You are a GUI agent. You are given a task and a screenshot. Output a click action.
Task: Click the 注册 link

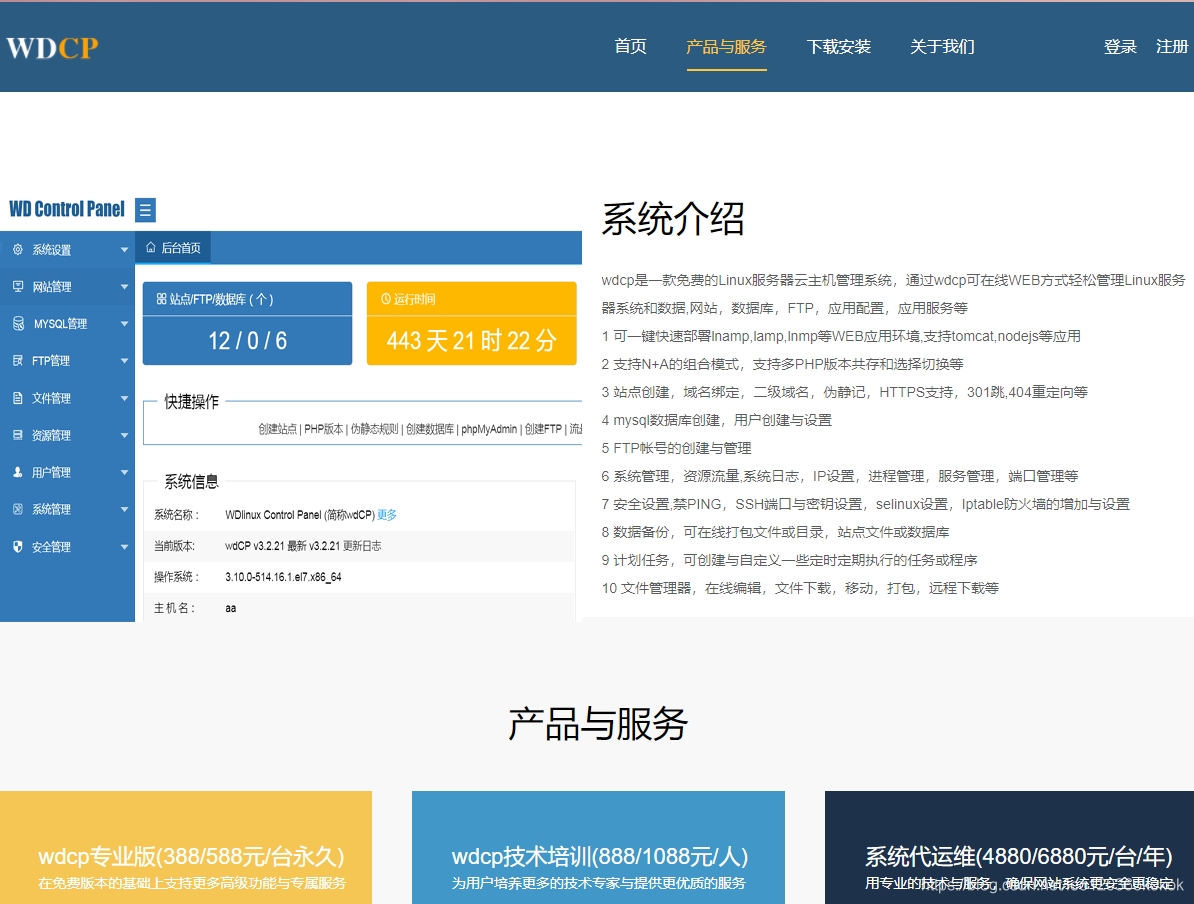point(1172,46)
